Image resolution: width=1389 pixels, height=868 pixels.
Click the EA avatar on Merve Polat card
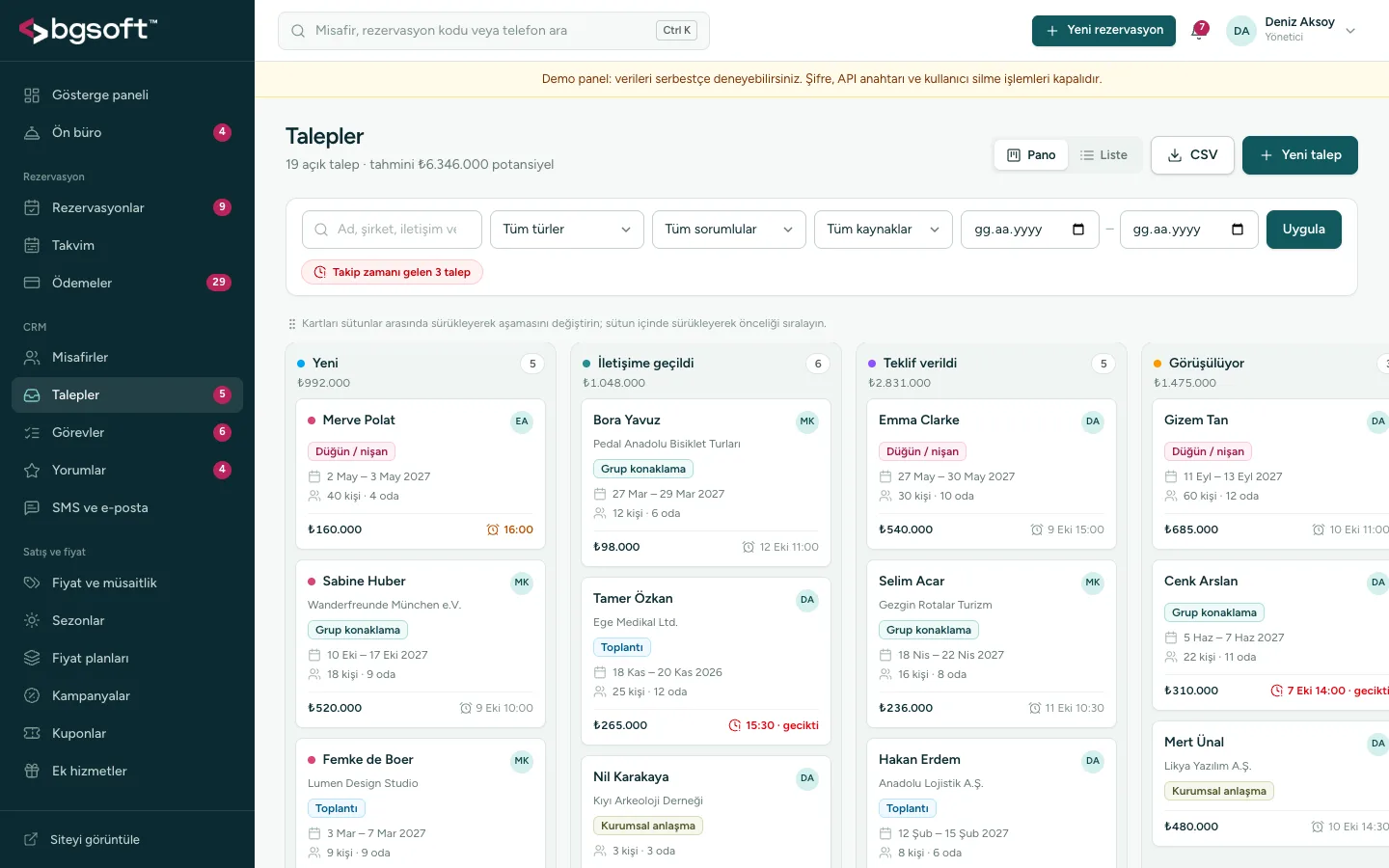pyautogui.click(x=522, y=421)
